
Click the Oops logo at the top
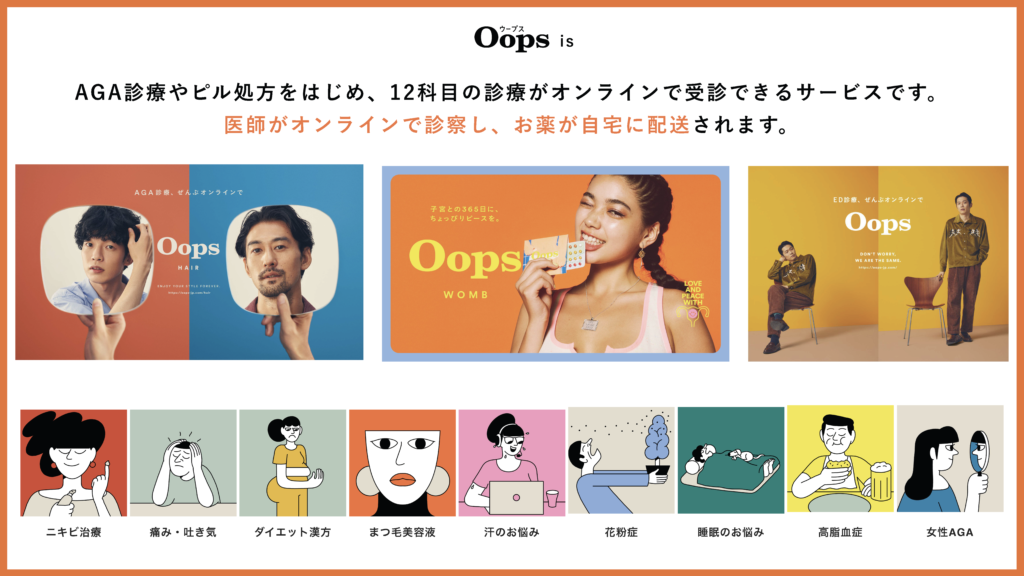point(511,39)
